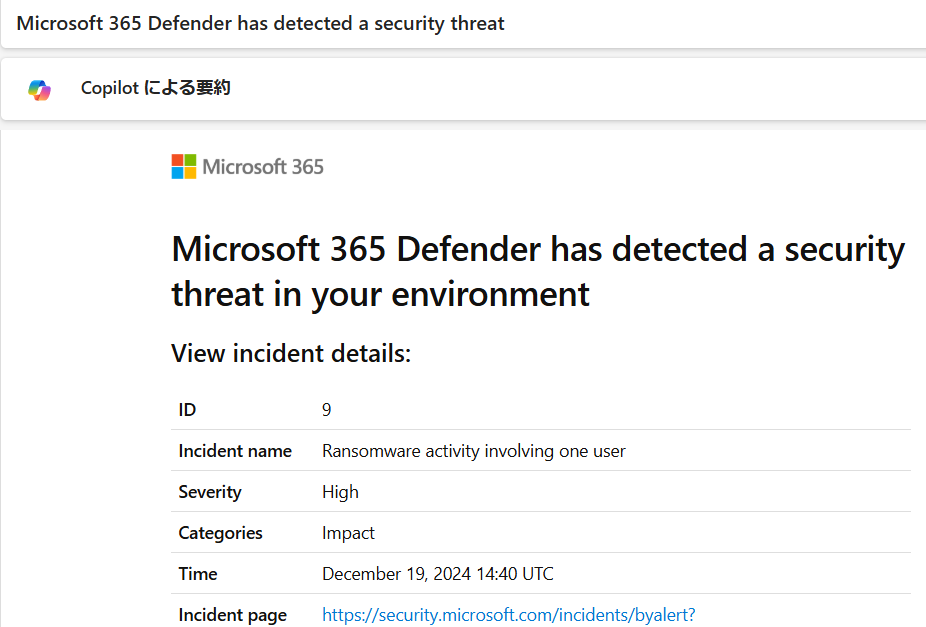This screenshot has width=926, height=627.
Task: Select the Impact category value
Action: pyautogui.click(x=348, y=533)
